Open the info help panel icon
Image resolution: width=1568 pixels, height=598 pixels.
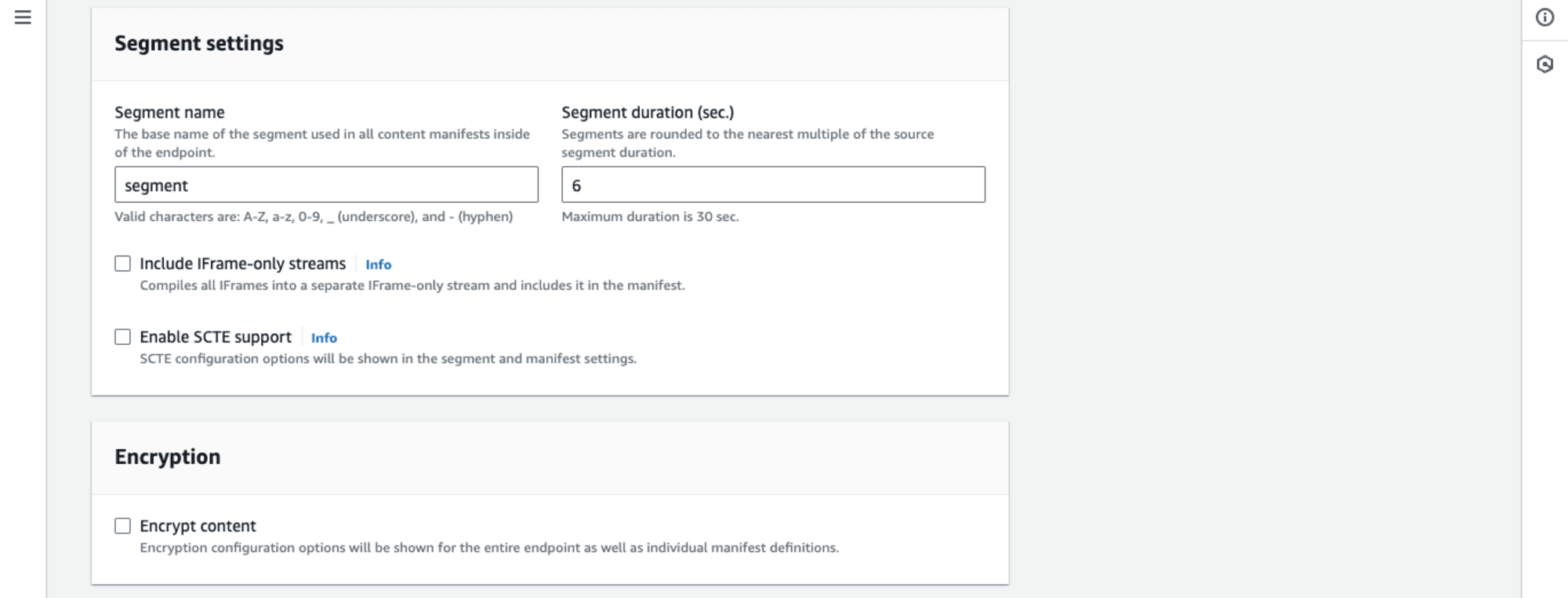point(1544,17)
